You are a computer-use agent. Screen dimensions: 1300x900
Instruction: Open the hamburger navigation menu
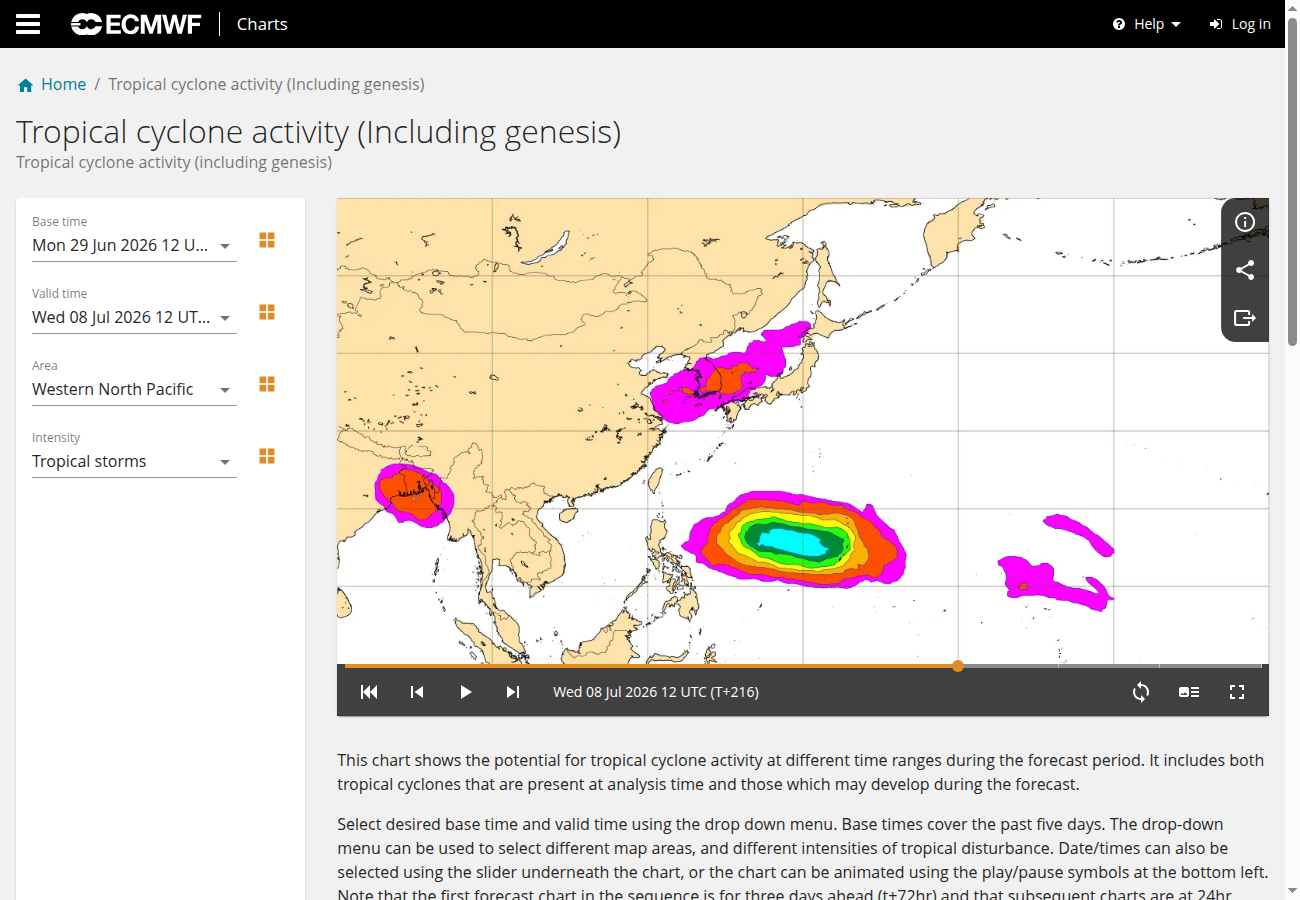pyautogui.click(x=28, y=24)
